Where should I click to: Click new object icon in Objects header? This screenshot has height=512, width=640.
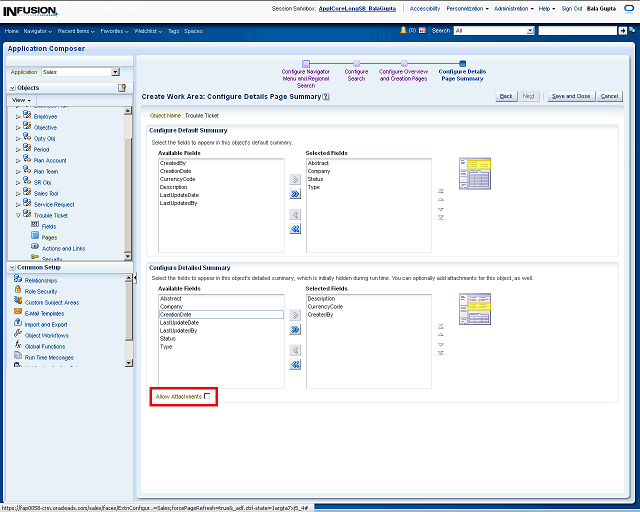tap(122, 88)
